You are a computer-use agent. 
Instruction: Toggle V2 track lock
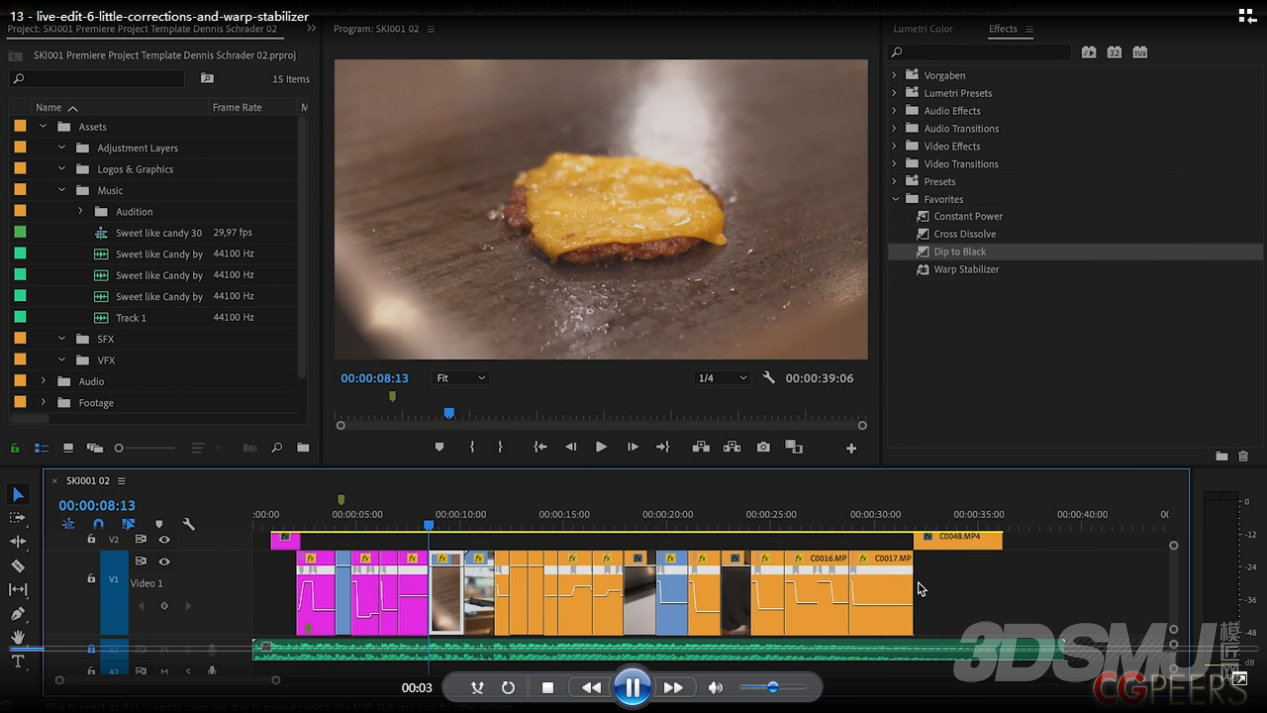pos(91,539)
